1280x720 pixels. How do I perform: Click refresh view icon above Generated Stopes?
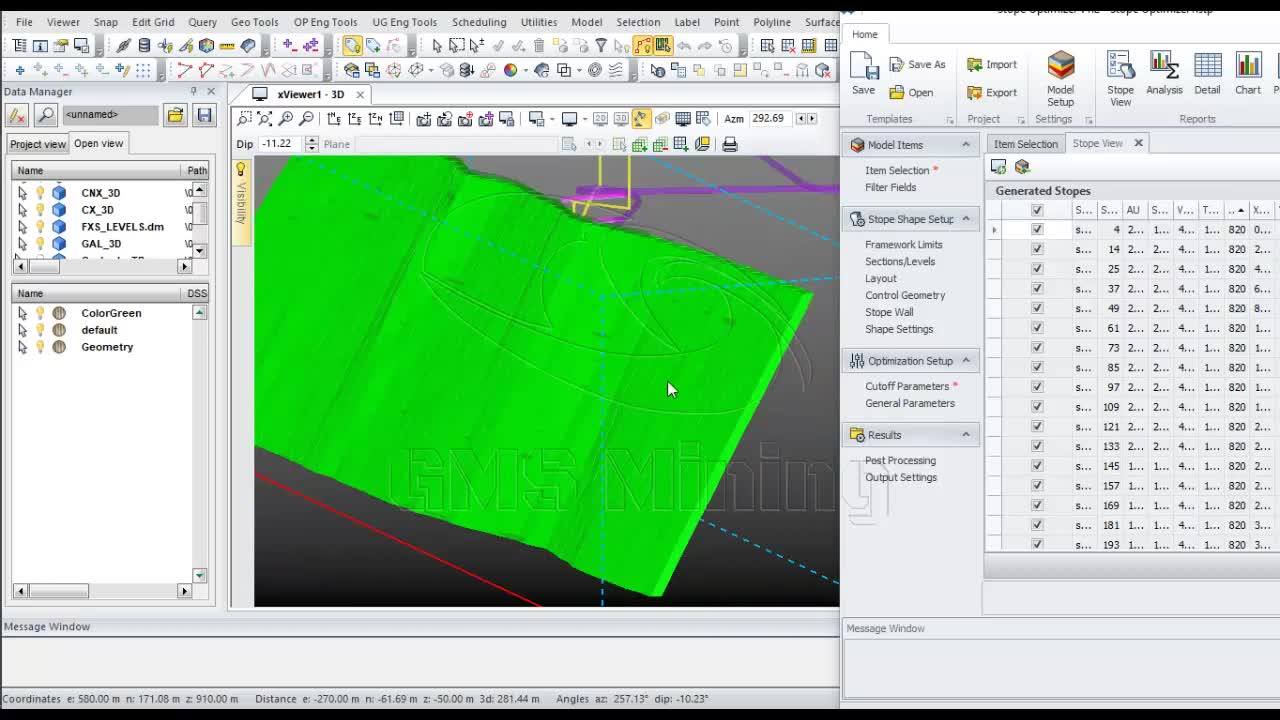(x=998, y=167)
